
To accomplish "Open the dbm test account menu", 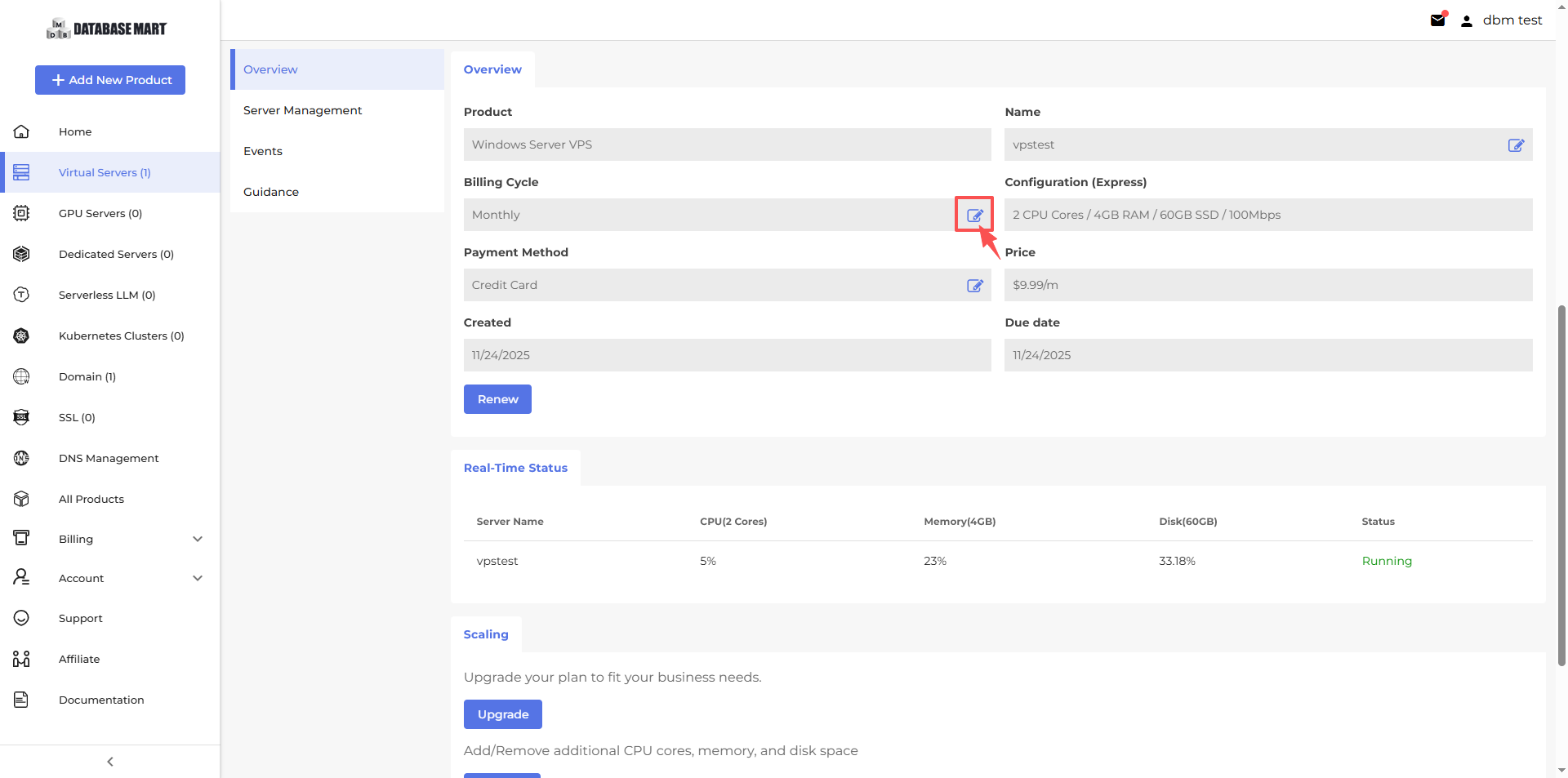I will coord(1512,20).
